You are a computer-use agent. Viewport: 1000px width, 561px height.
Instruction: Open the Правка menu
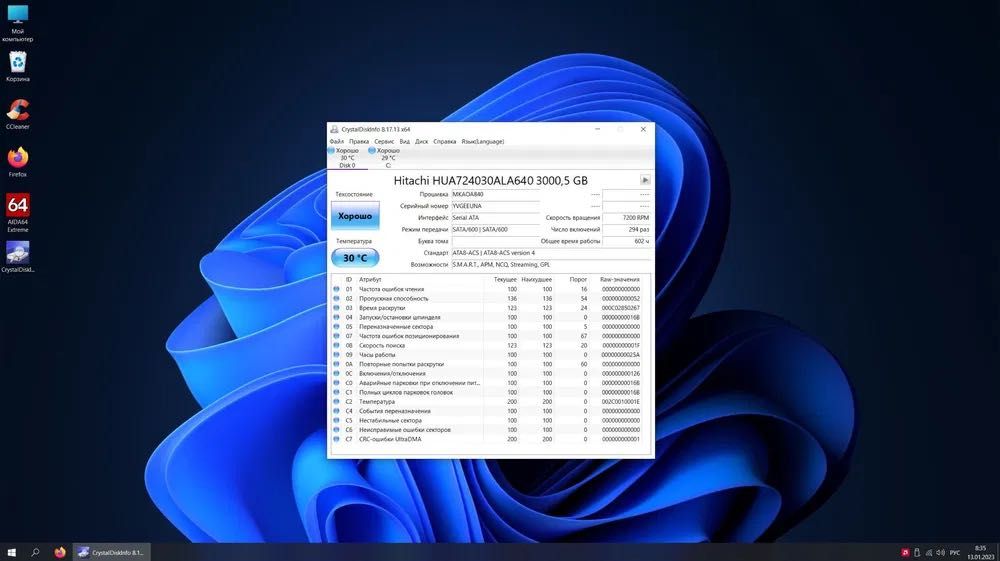coord(359,142)
